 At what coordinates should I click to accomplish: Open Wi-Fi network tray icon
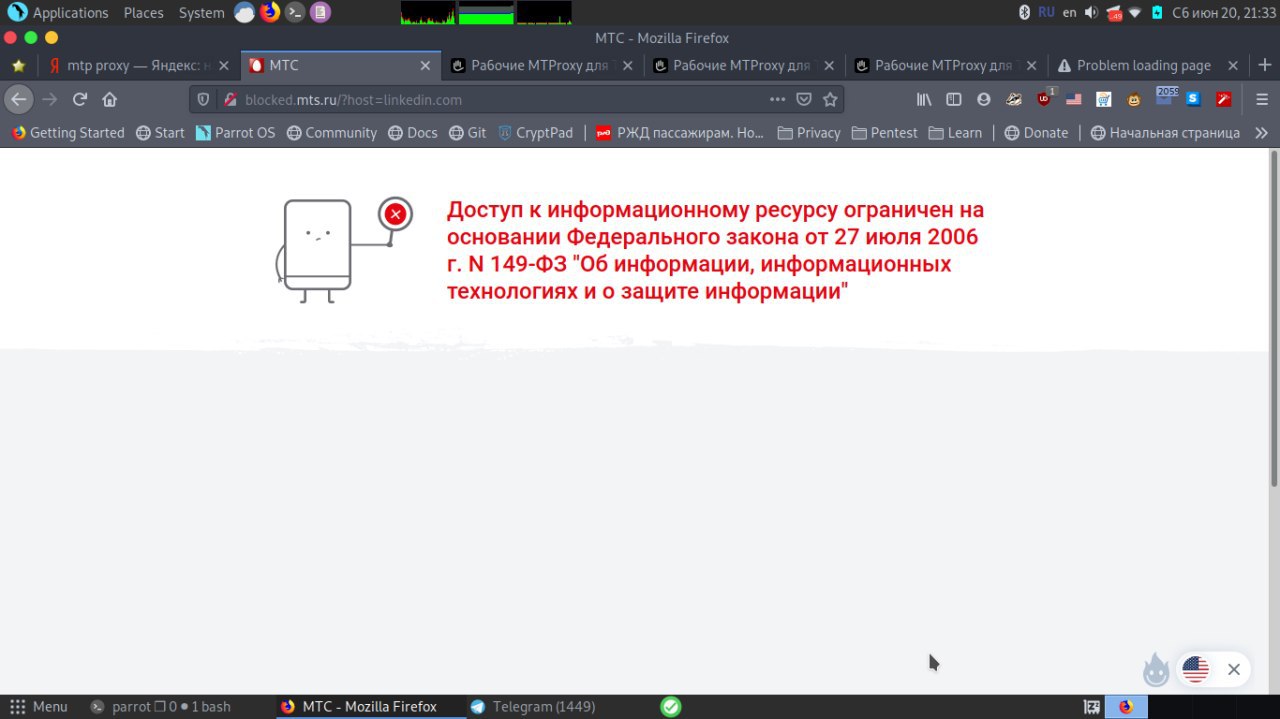pyautogui.click(x=1135, y=13)
